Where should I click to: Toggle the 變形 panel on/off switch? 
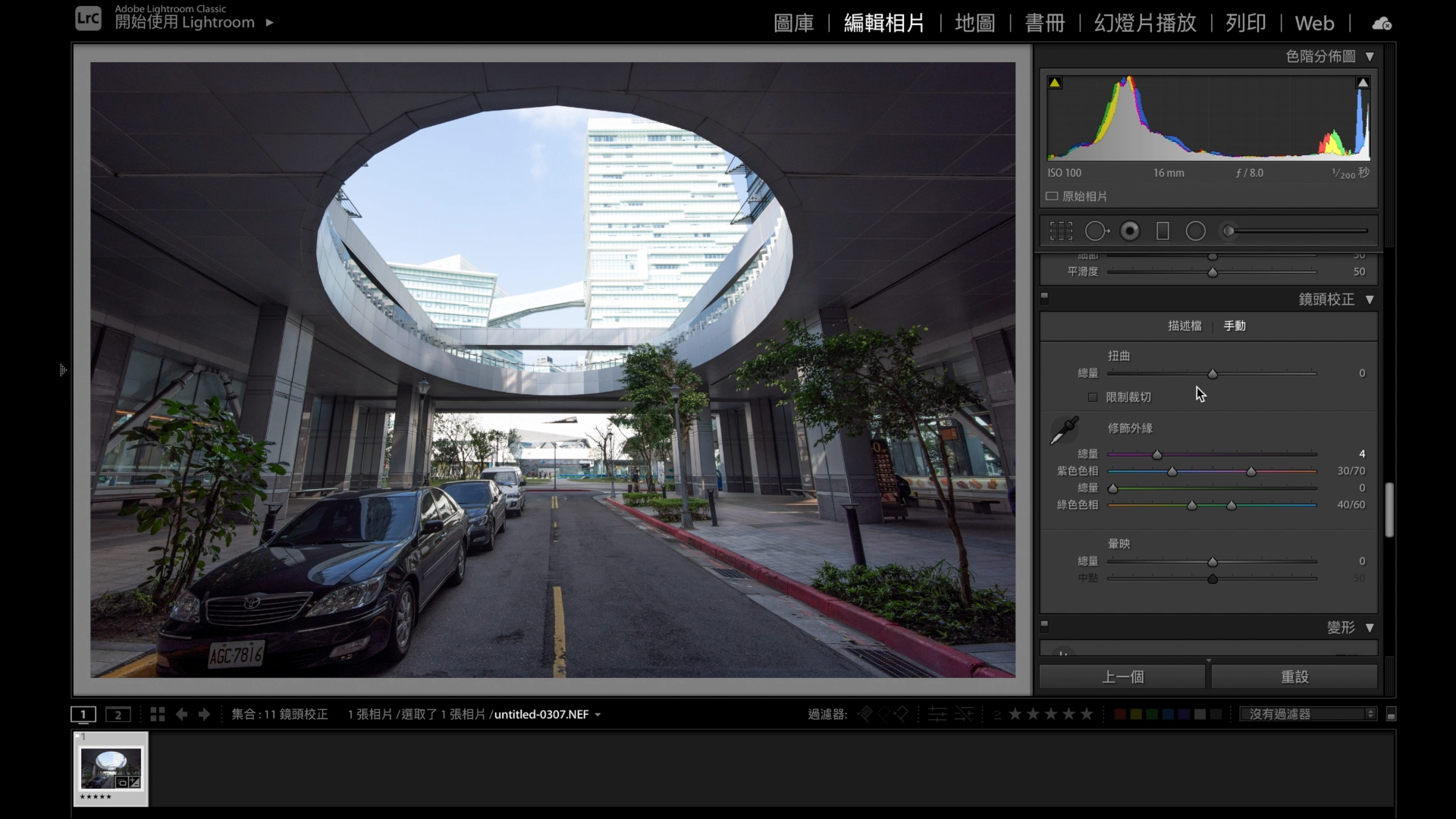[x=1044, y=626]
